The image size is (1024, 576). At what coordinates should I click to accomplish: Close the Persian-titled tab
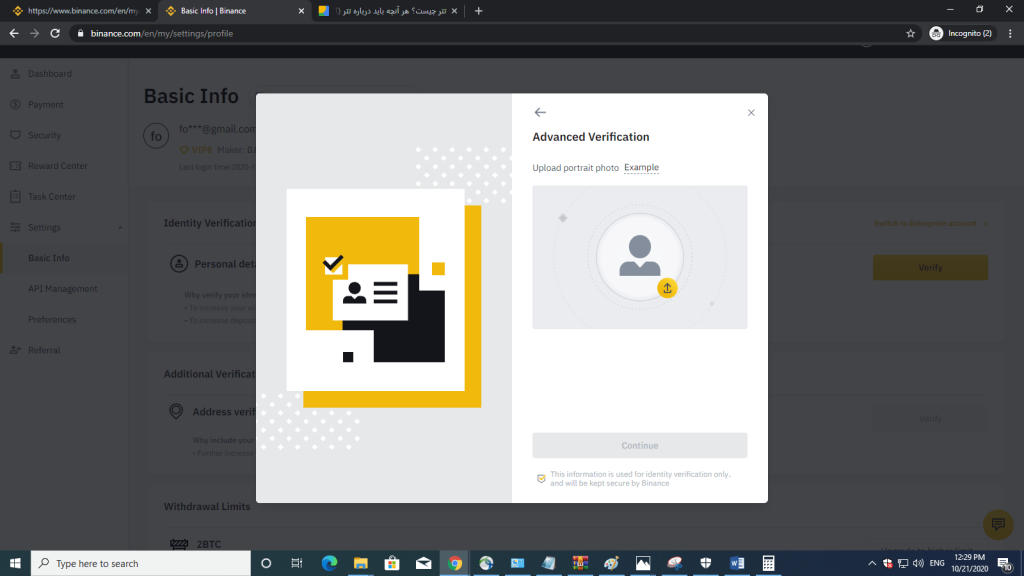(455, 11)
